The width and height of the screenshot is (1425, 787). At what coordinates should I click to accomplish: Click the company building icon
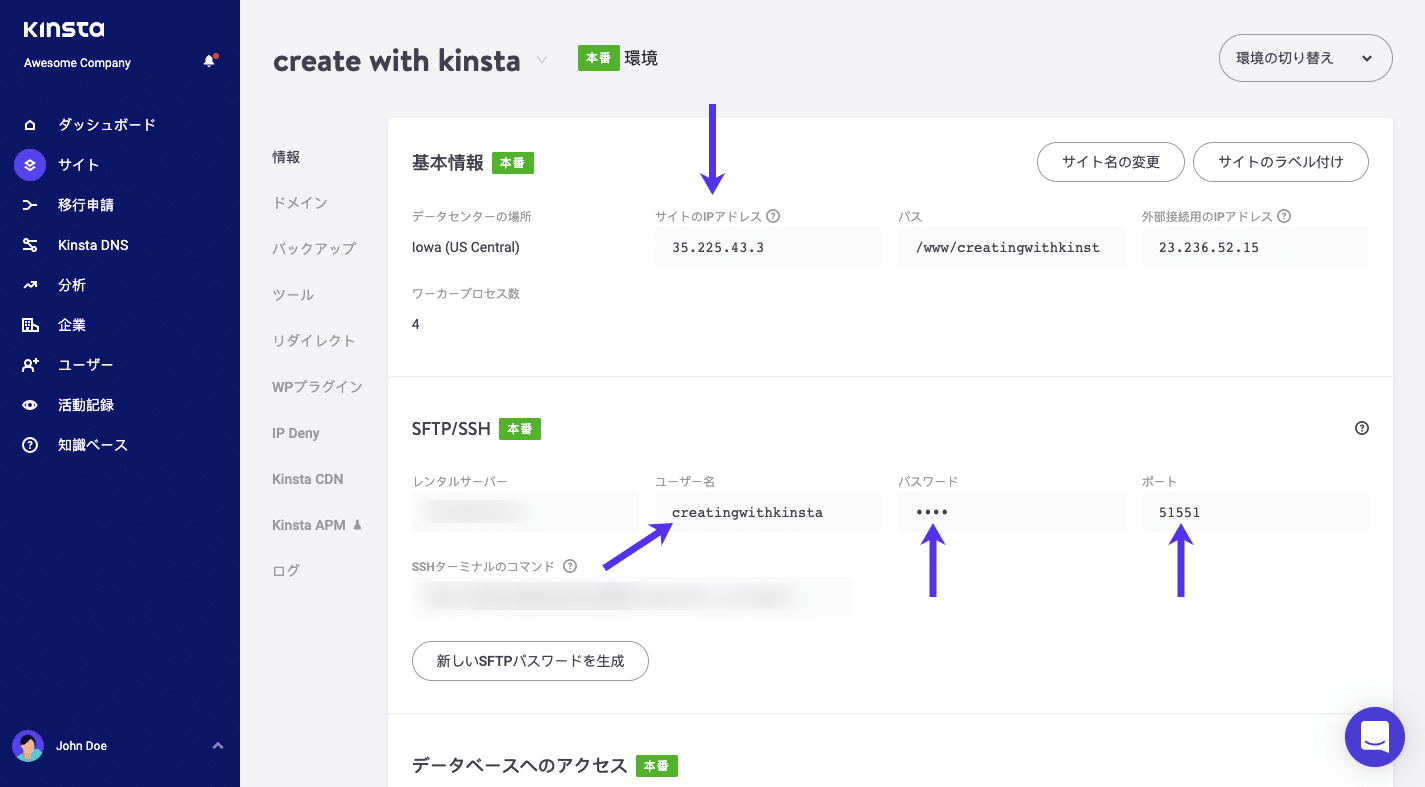click(30, 325)
